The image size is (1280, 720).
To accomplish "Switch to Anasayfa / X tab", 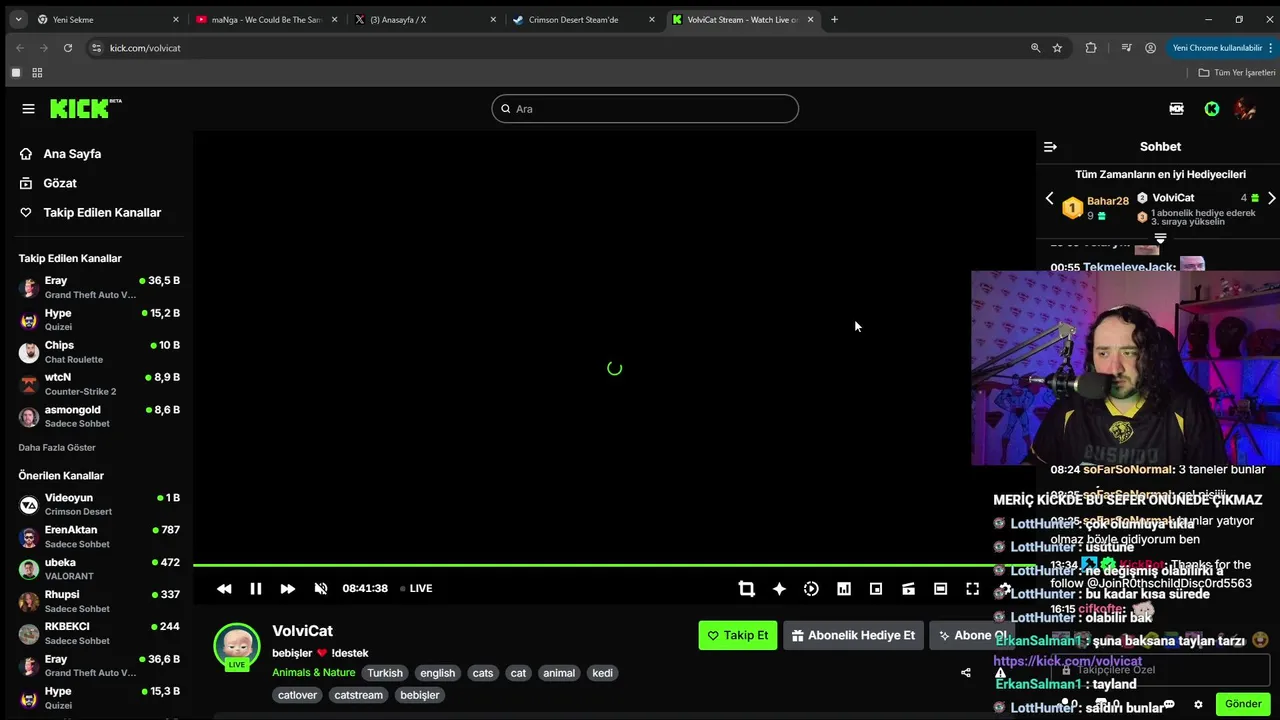I will pos(424,19).
